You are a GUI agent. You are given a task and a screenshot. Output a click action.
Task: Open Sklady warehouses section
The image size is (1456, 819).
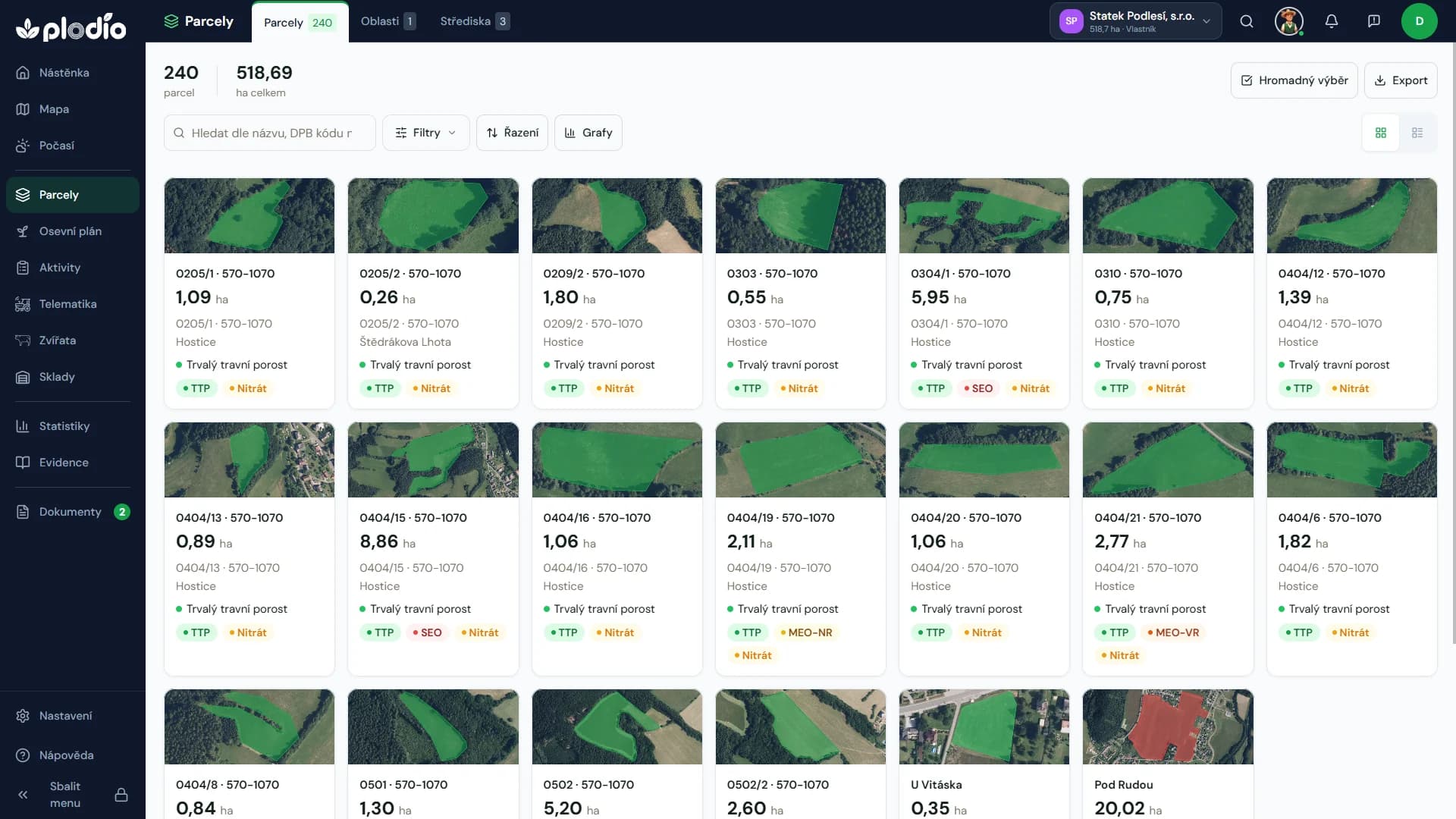tap(73, 377)
